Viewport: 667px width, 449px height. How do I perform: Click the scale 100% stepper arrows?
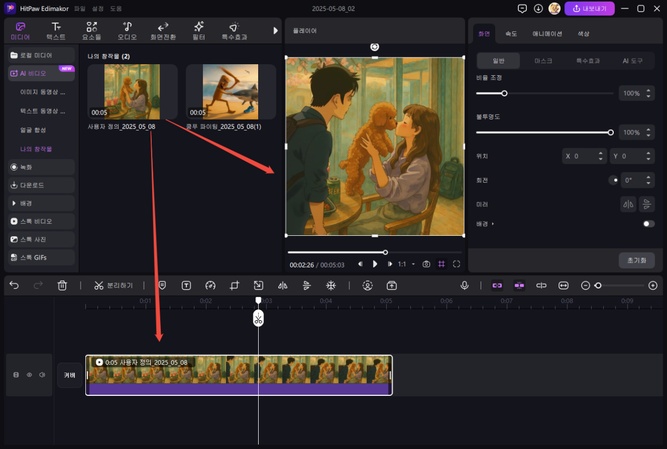click(x=648, y=93)
